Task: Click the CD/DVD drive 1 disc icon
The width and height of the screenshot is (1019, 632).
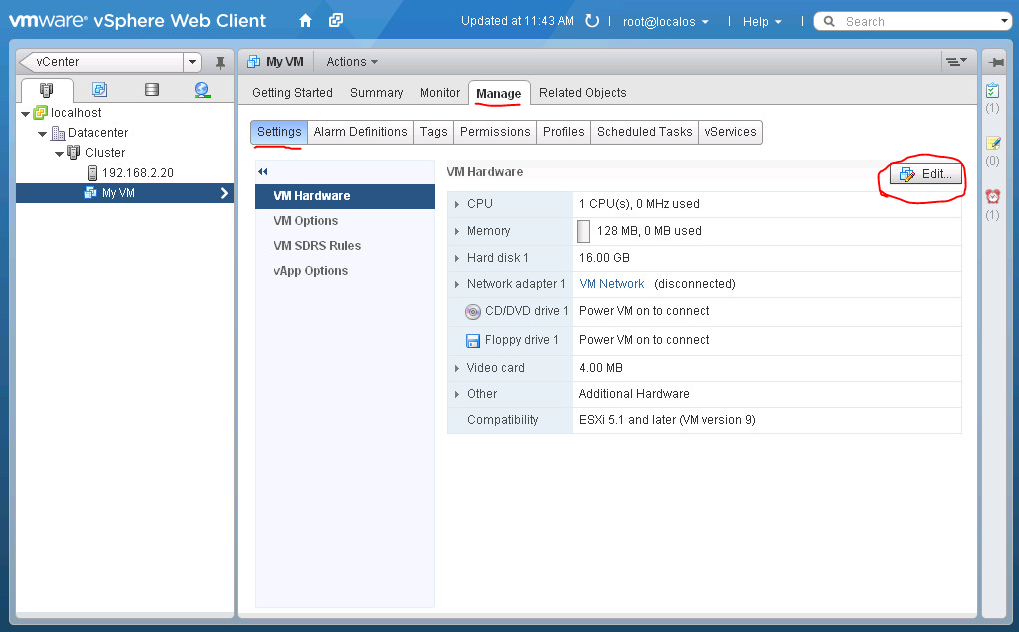Action: pyautogui.click(x=472, y=311)
